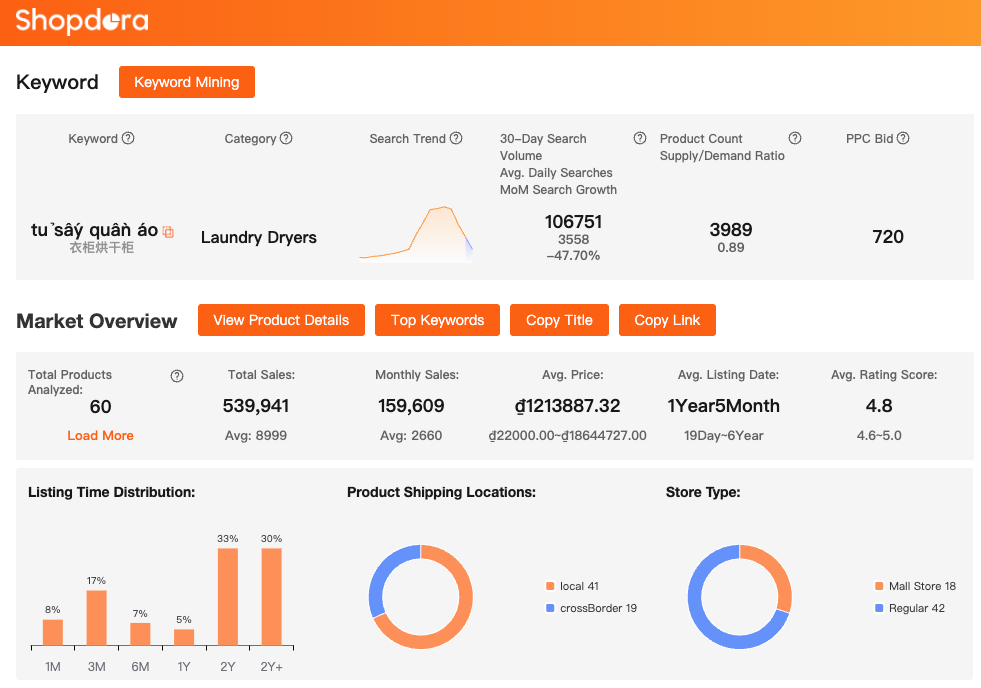981x688 pixels.
Task: Click the 30-Day Search Volume help icon
Action: click(640, 139)
